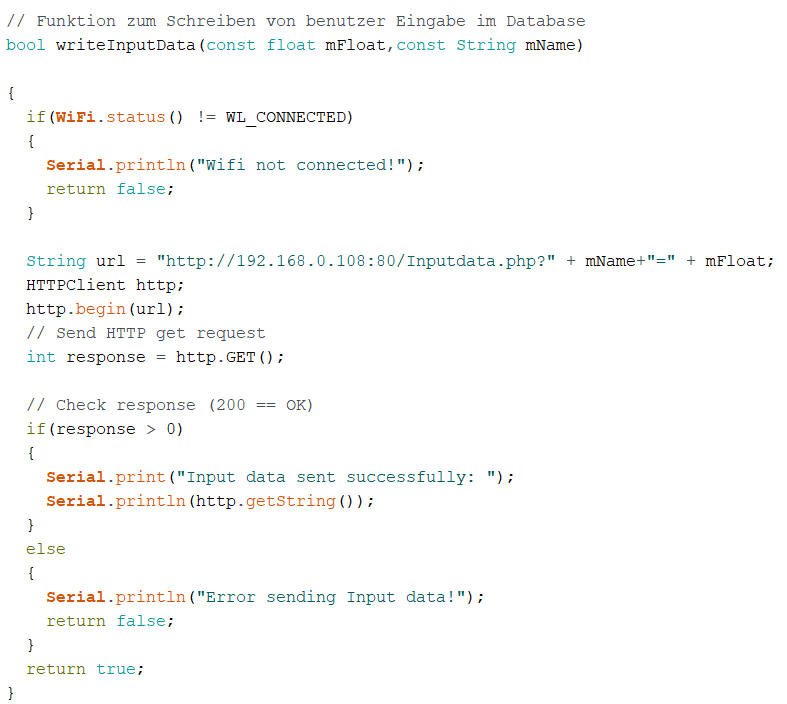Click the "Check response (200 == OK)" comment
This screenshot has height=704, width=787.
(170, 405)
